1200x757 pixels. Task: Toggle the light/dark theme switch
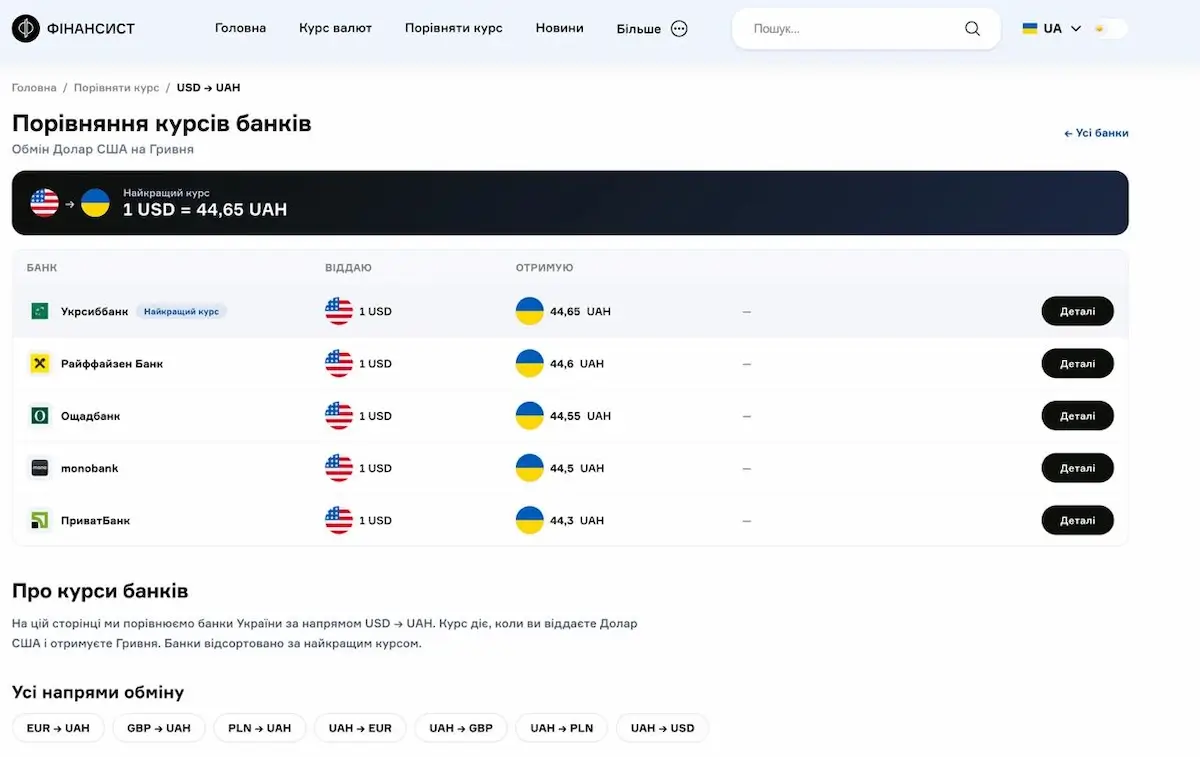pyautogui.click(x=1110, y=29)
